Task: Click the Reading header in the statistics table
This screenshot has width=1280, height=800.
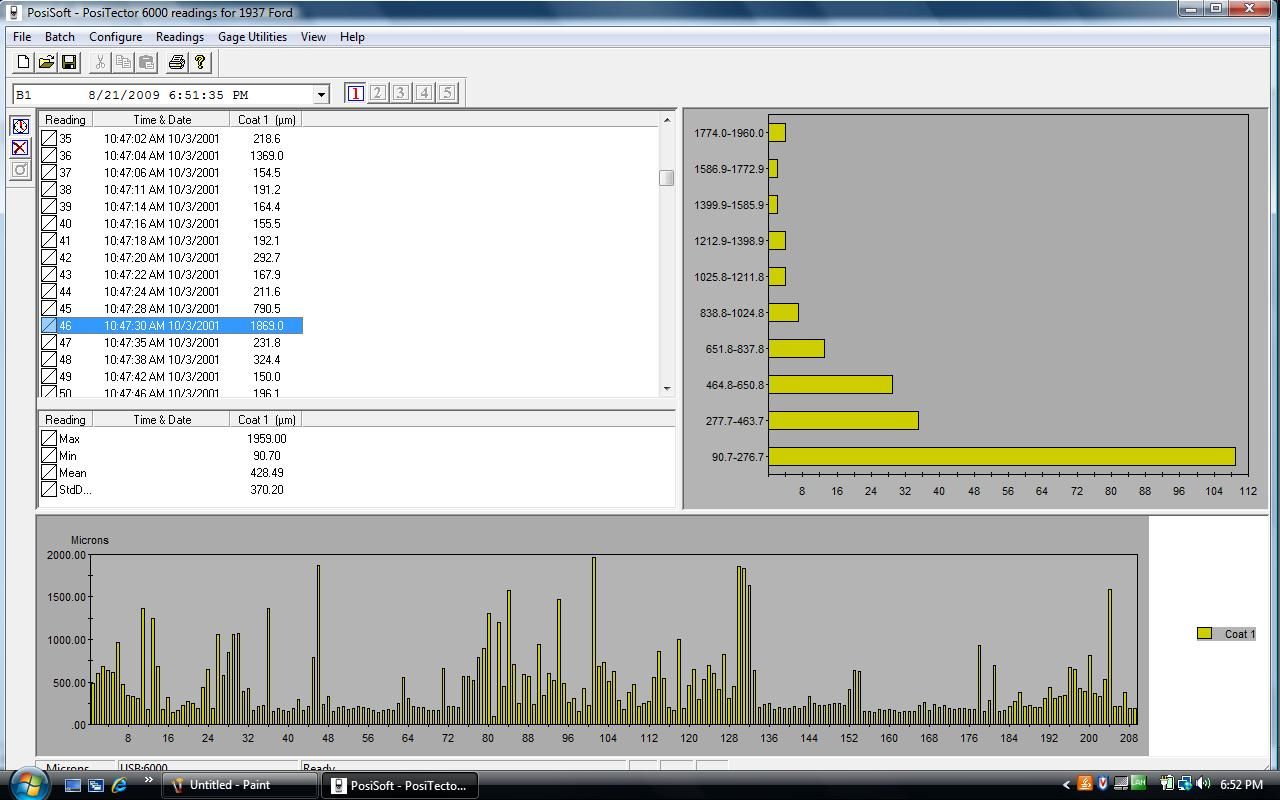Action: 66,420
